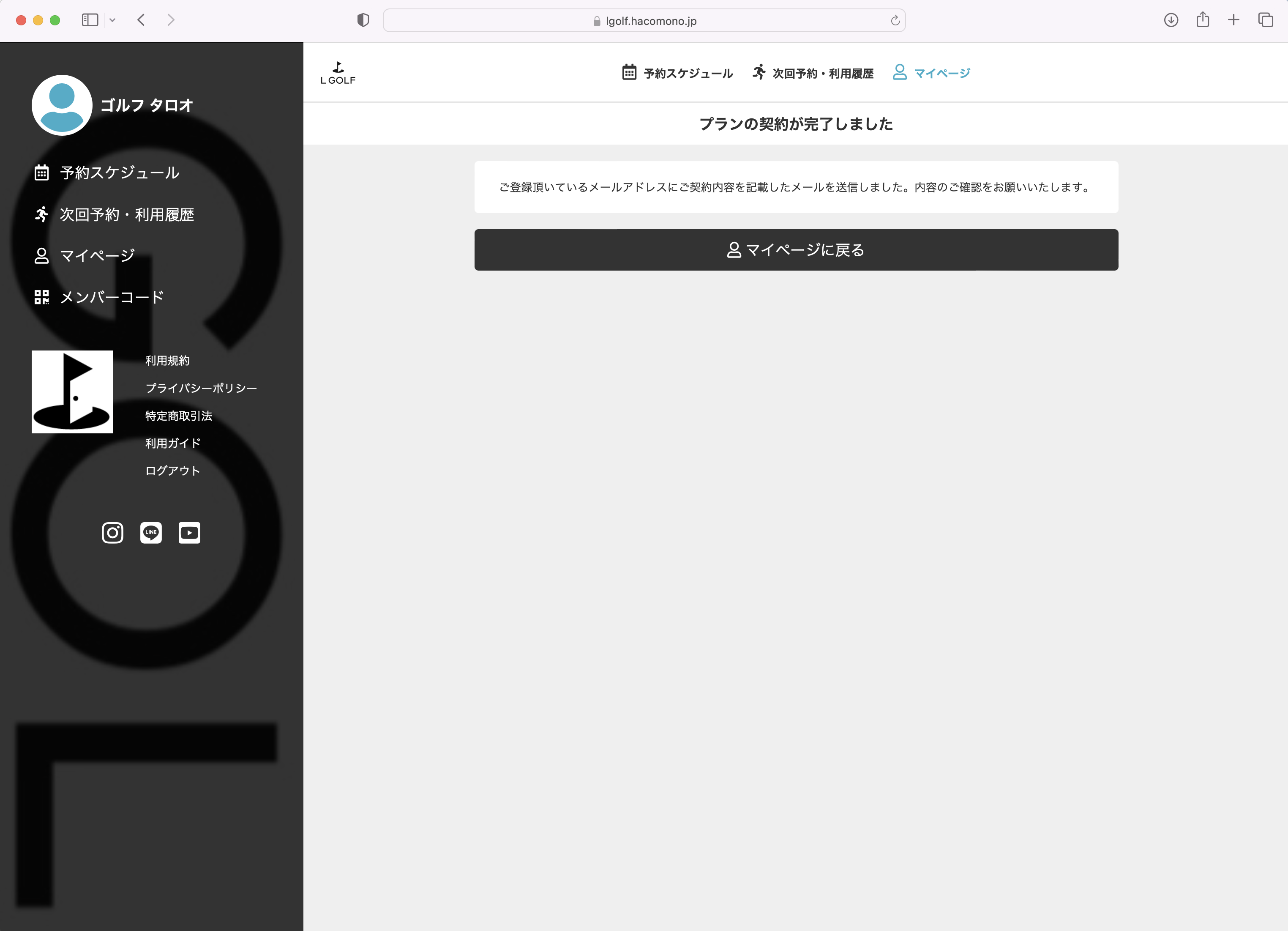Image resolution: width=1288 pixels, height=931 pixels.
Task: Click the L GOLF header logo
Action: tap(338, 73)
